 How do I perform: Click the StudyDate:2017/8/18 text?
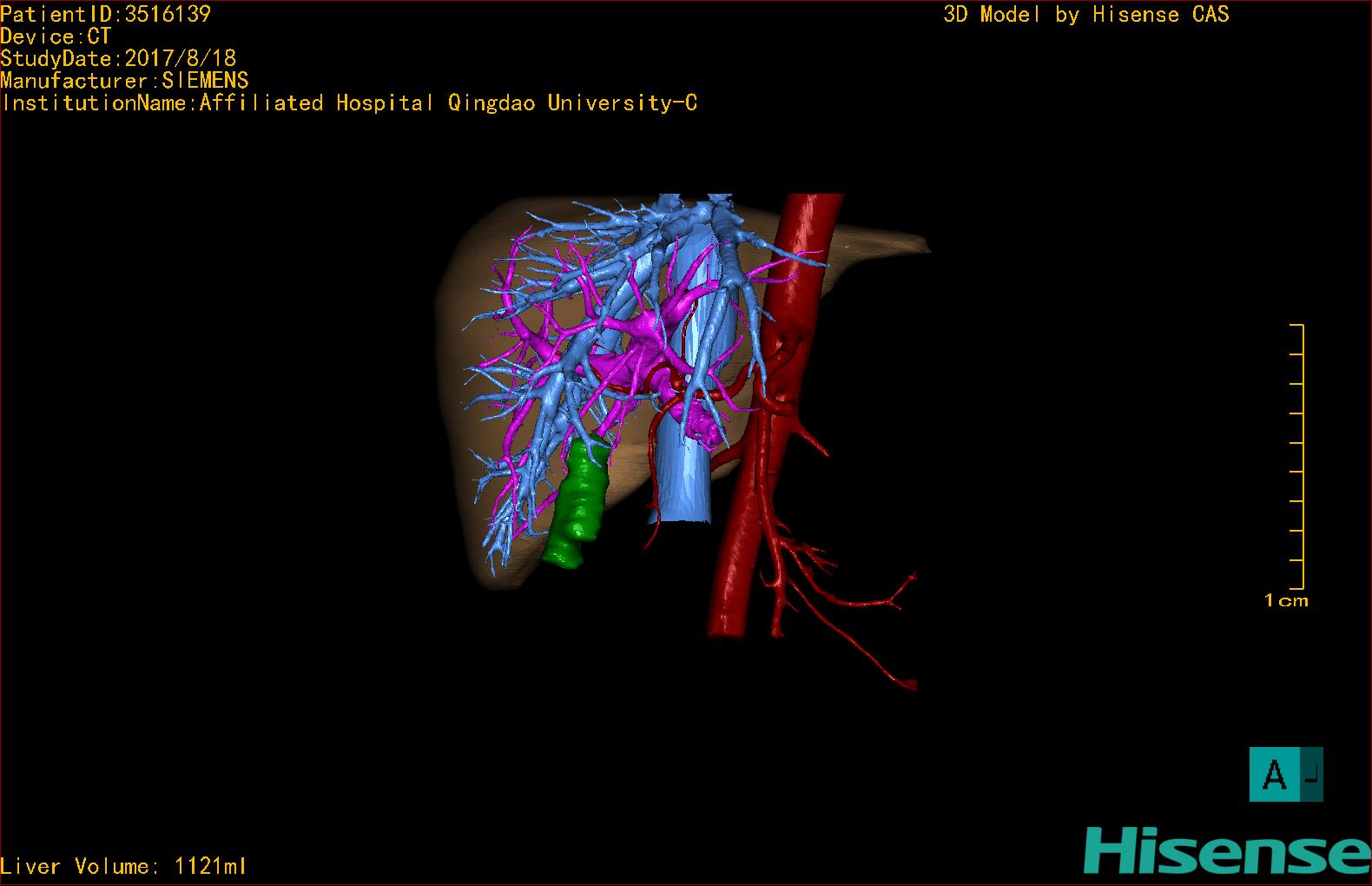(x=118, y=58)
